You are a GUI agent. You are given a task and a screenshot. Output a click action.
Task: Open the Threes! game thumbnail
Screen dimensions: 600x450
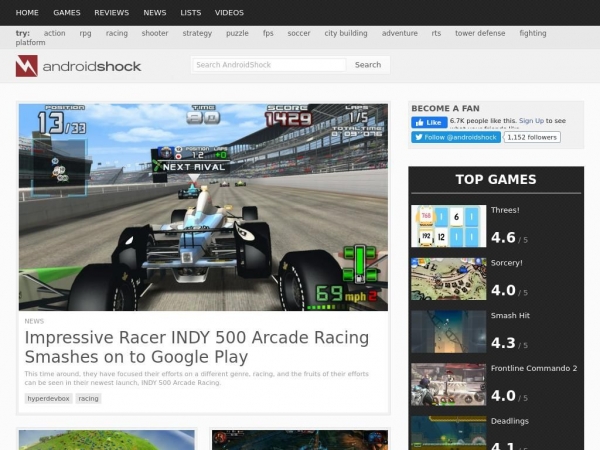448,226
